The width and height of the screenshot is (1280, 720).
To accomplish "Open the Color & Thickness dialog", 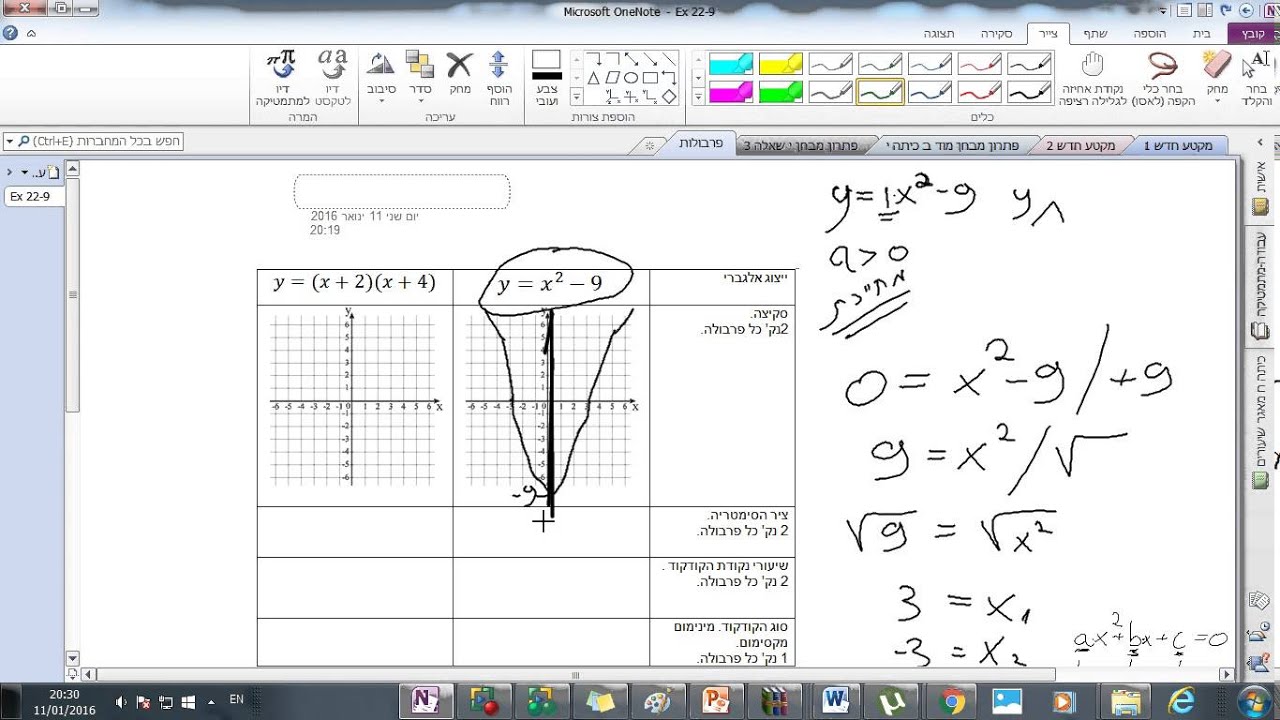I will 546,78.
